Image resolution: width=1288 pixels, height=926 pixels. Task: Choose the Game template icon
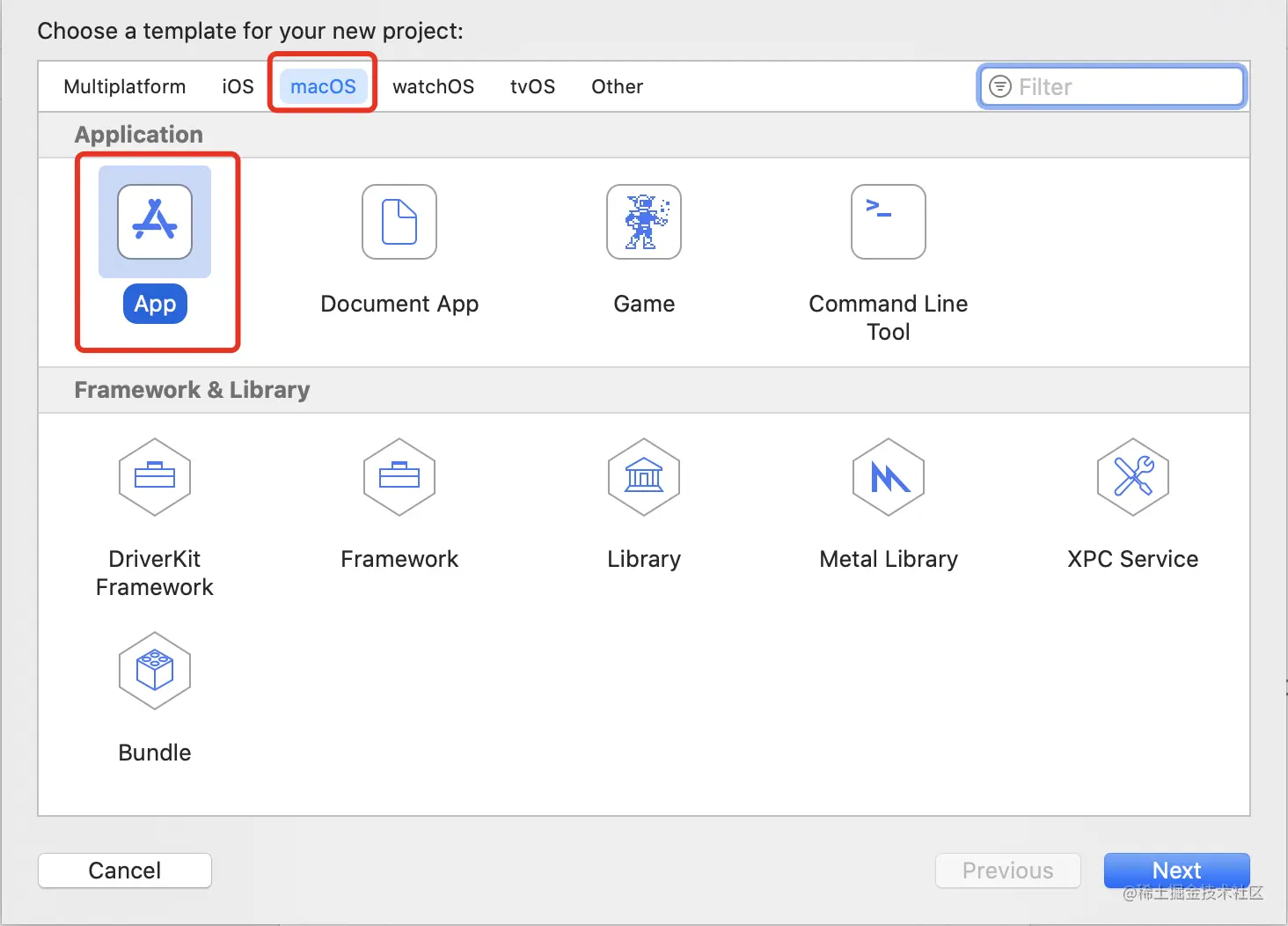(644, 222)
